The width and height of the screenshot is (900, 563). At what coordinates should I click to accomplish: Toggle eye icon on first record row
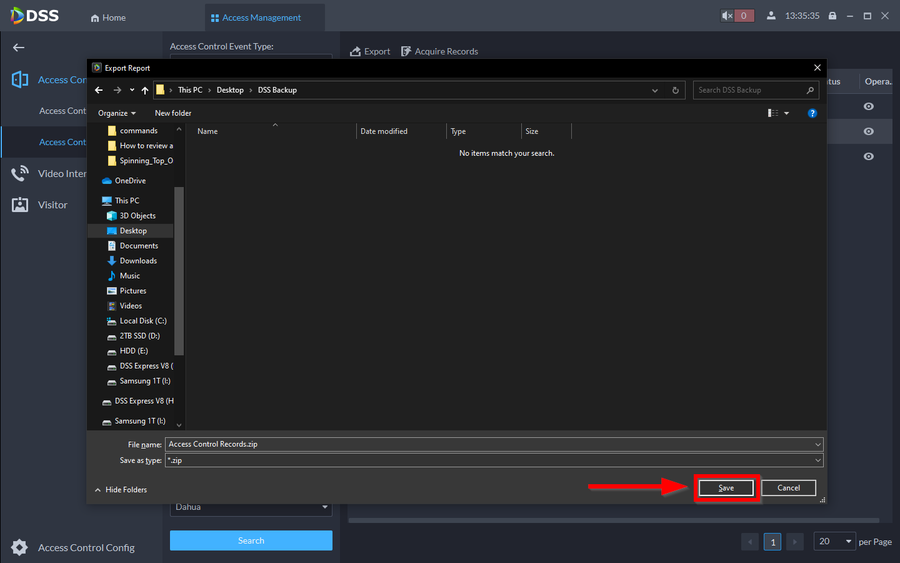(x=869, y=106)
